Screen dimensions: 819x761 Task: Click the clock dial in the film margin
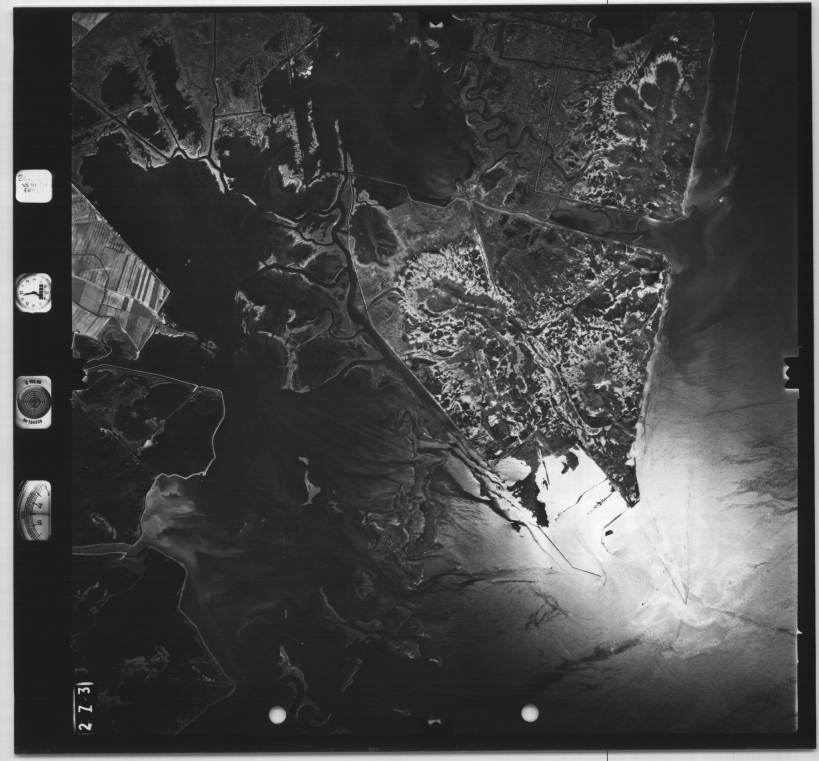coord(34,293)
